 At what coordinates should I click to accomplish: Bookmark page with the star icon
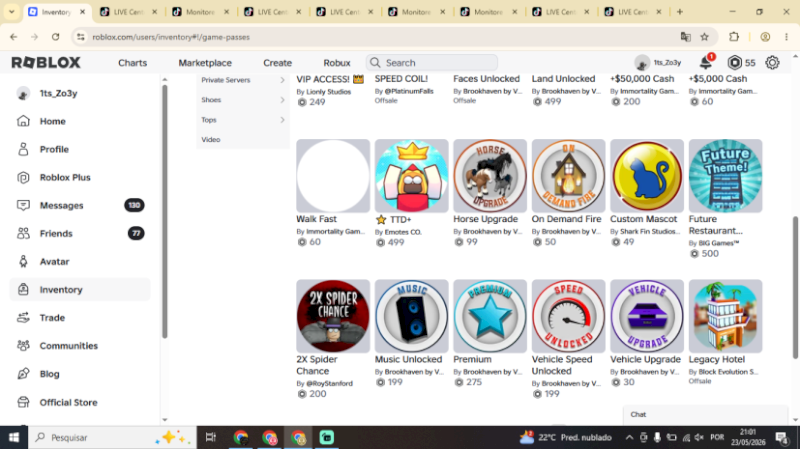click(x=705, y=37)
